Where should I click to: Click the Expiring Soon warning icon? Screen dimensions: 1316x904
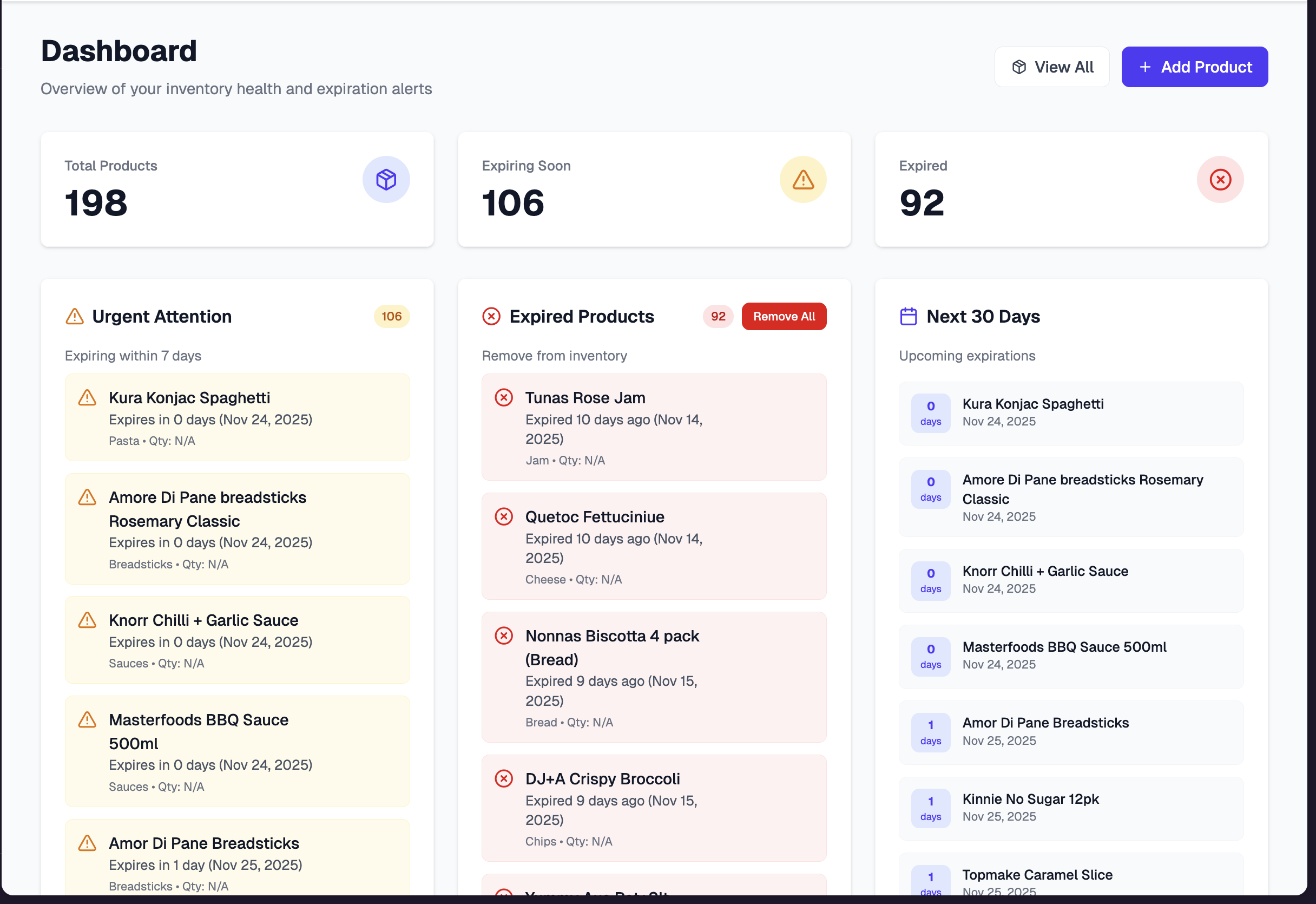803,180
